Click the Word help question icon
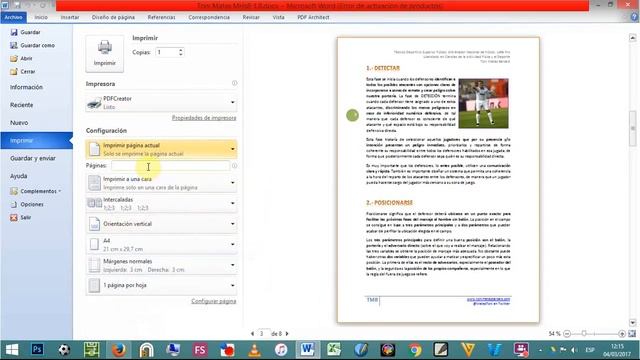Image resolution: width=640 pixels, height=360 pixels. pyautogui.click(x=634, y=17)
